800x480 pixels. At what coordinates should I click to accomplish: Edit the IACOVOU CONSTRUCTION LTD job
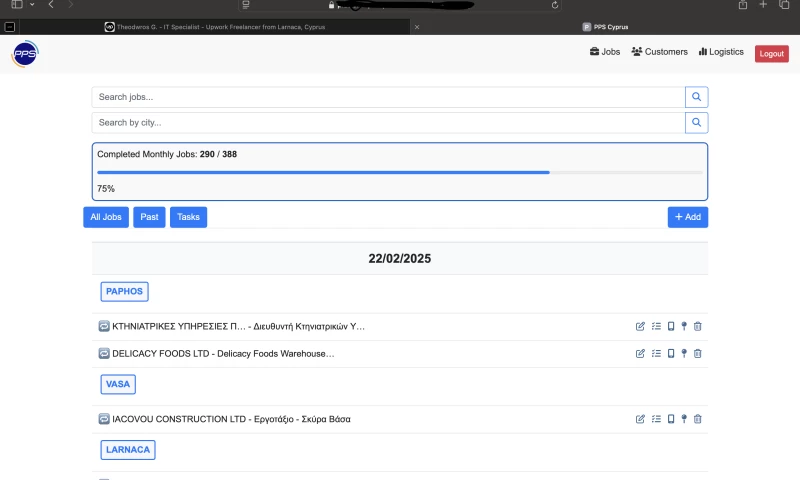click(640, 419)
